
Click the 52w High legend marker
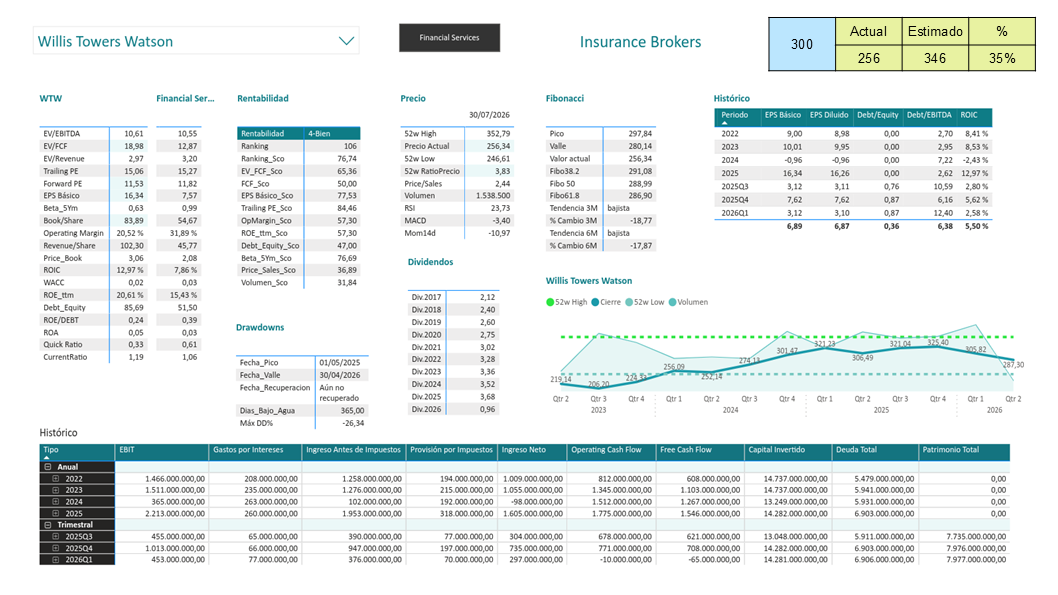point(550,302)
